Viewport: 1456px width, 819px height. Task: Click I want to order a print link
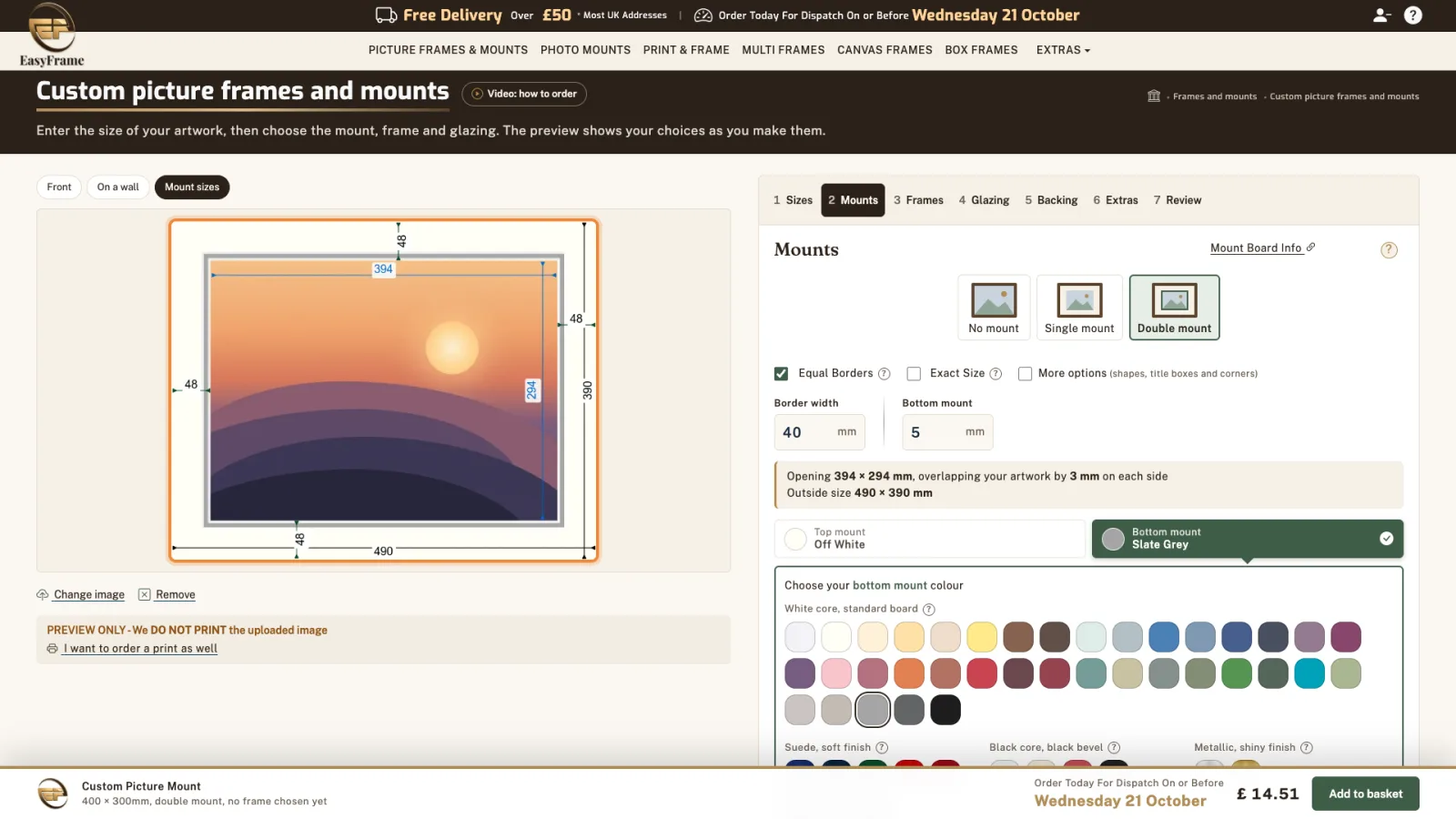[140, 649]
